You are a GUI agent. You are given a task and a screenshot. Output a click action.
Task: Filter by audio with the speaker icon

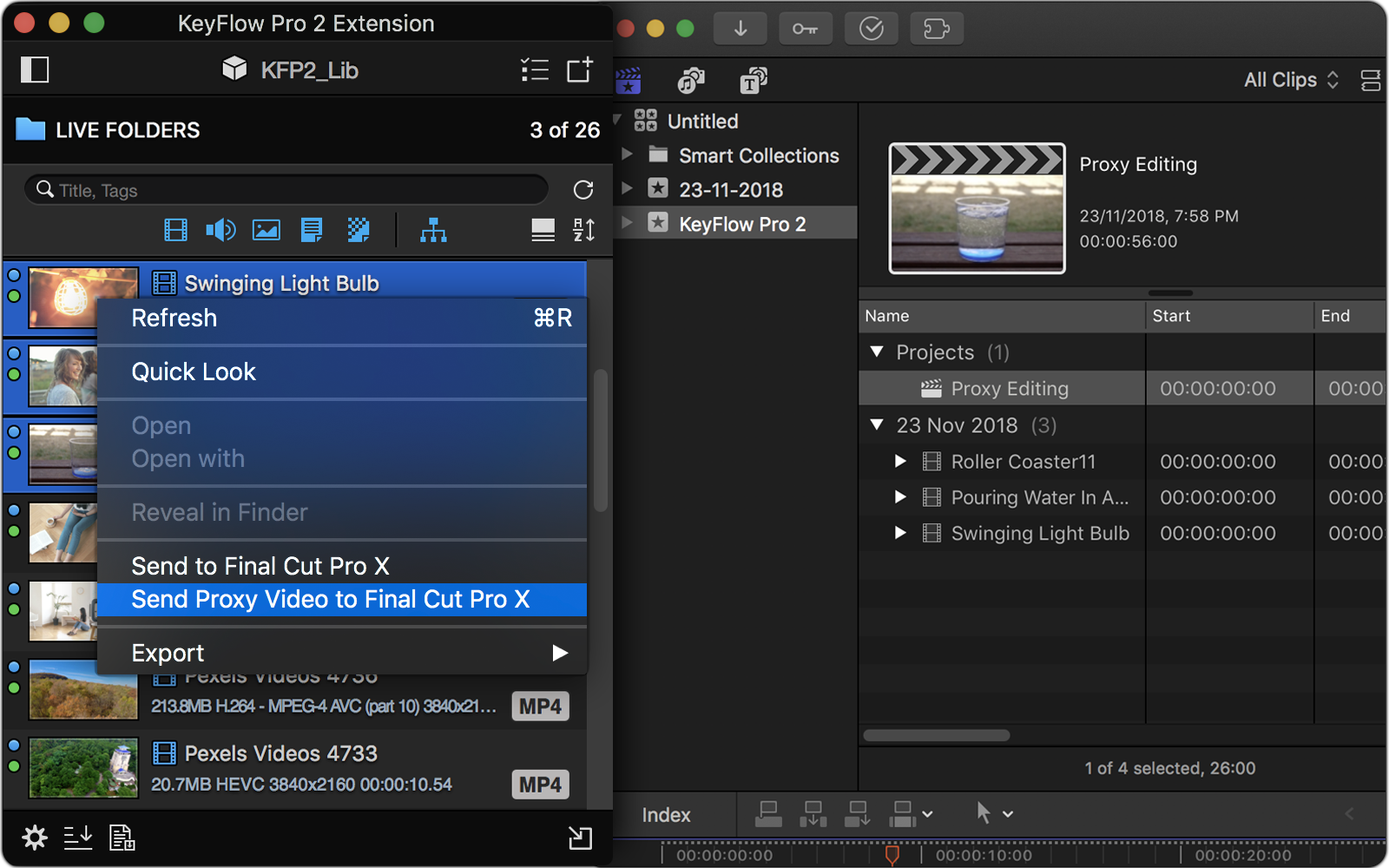(221, 230)
